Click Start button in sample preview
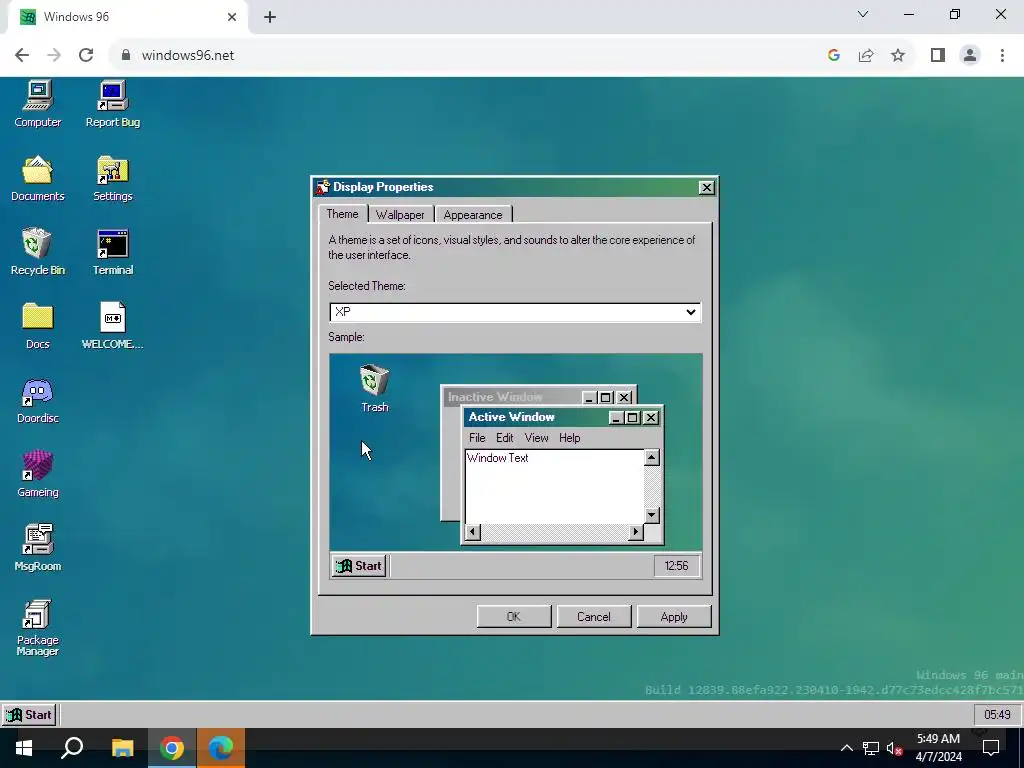Viewport: 1024px width, 768px height. (x=359, y=566)
